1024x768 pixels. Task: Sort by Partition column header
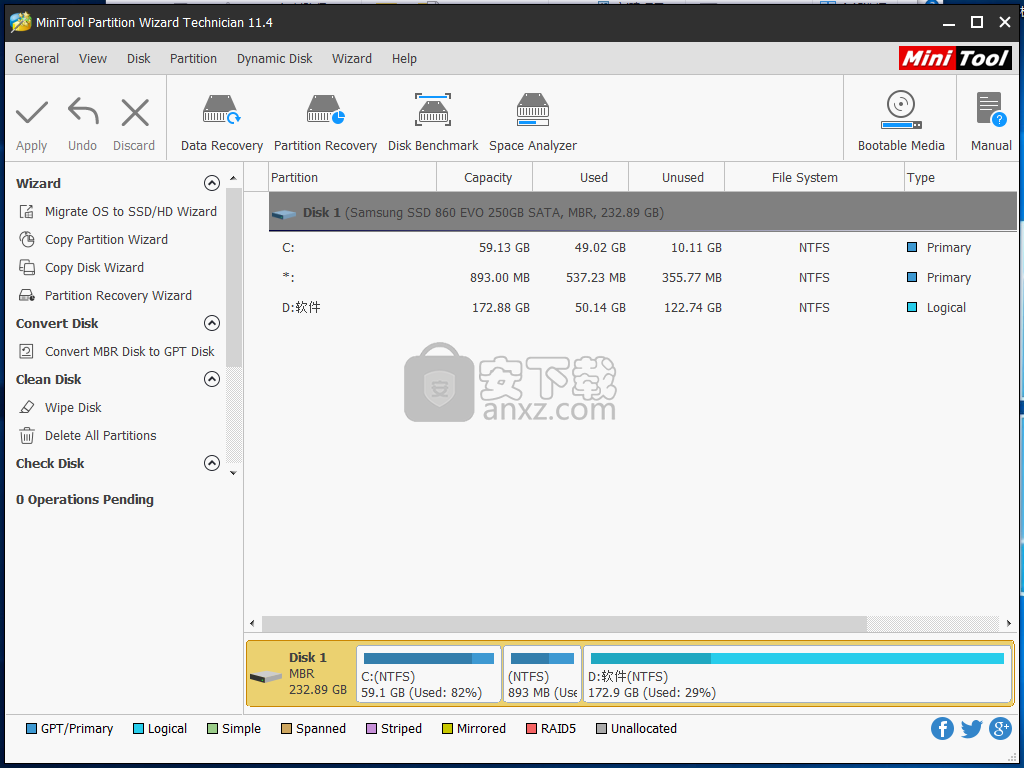pos(353,178)
